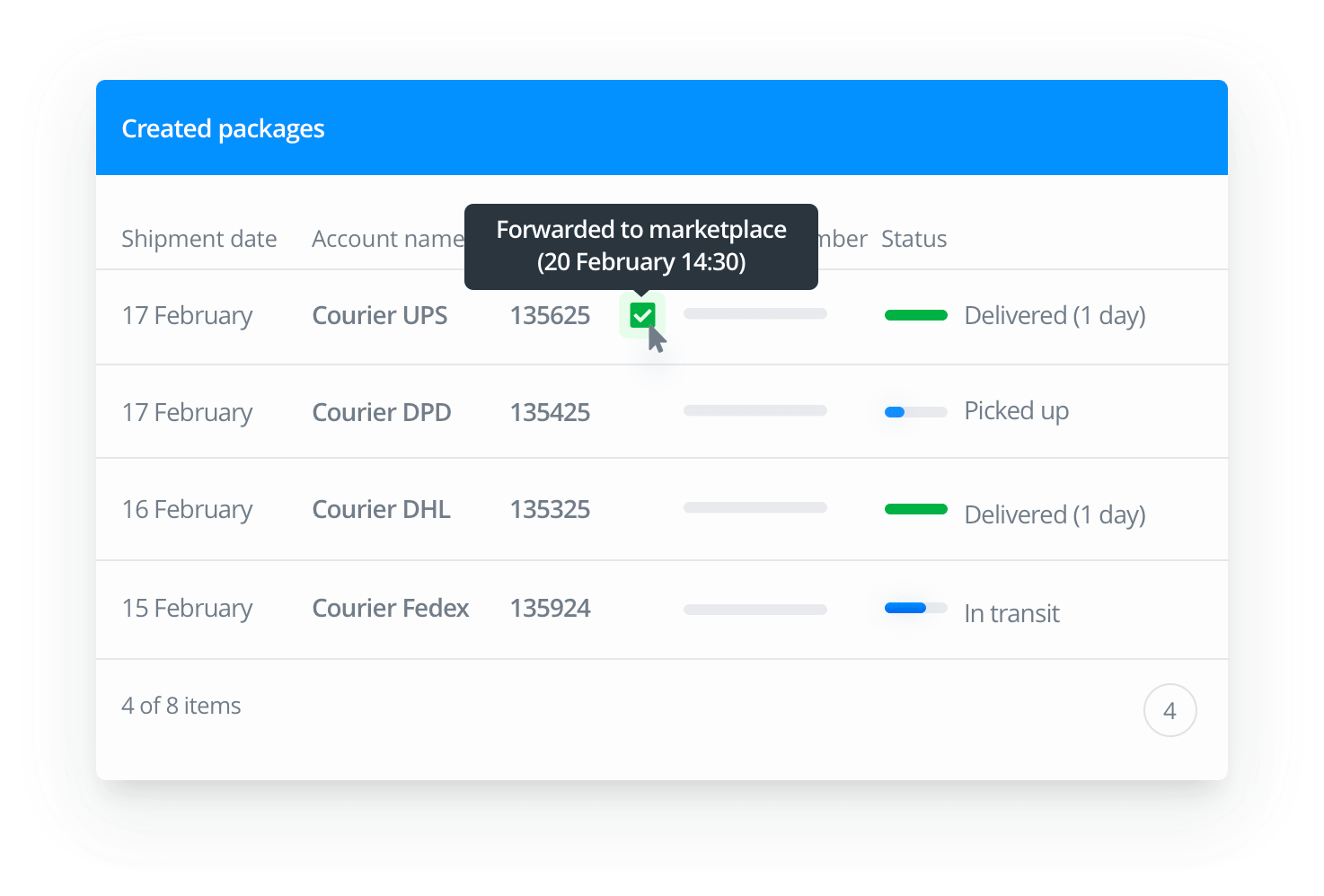The height and width of the screenshot is (896, 1324).
Task: Click the Status column header
Action: pyautogui.click(x=914, y=239)
